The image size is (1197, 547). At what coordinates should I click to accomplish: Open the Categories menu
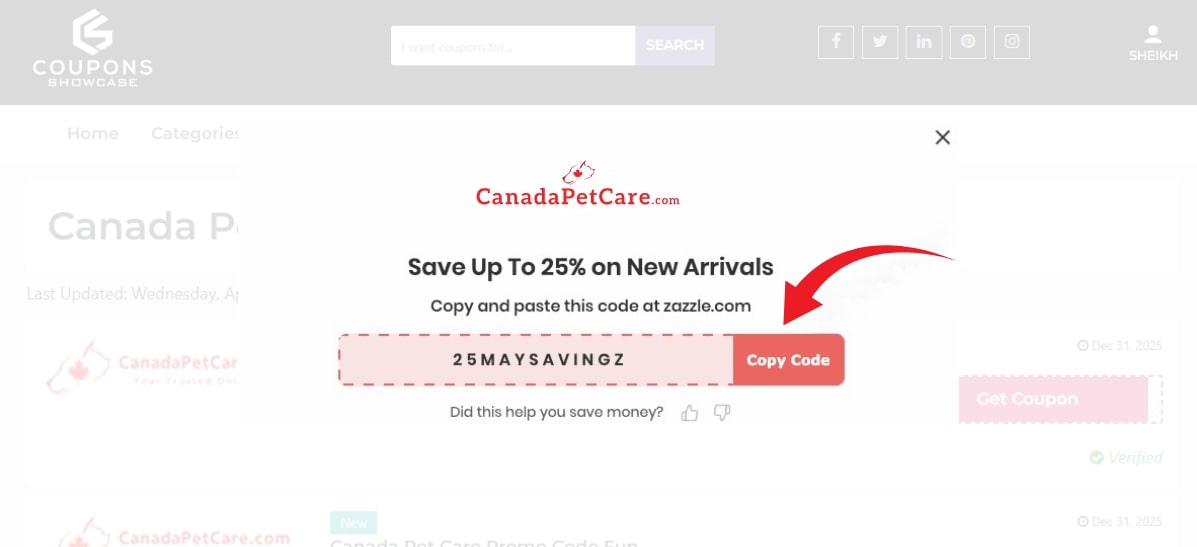pyautogui.click(x=196, y=133)
